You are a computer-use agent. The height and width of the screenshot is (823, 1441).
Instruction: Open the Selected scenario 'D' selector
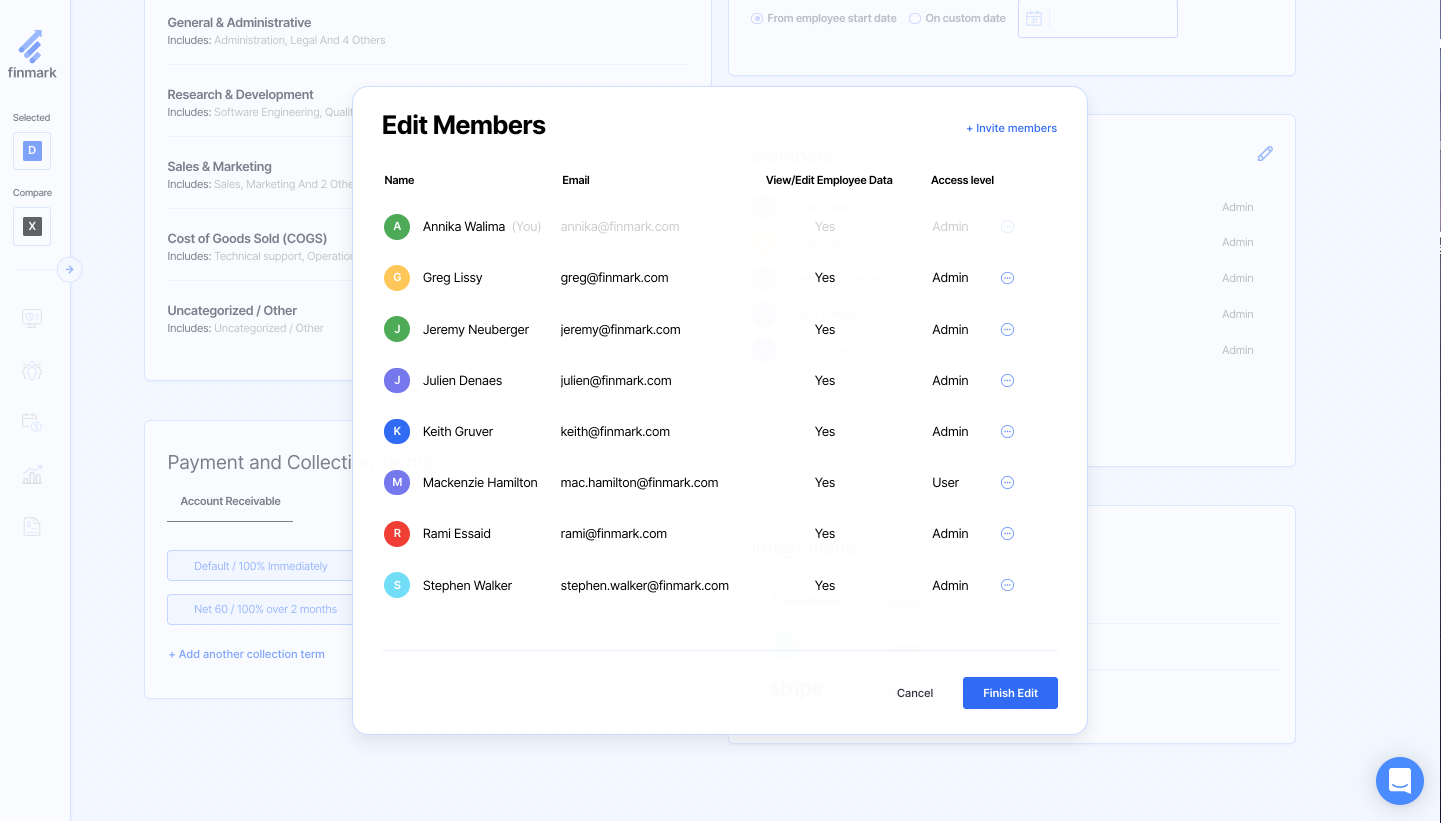(x=32, y=151)
